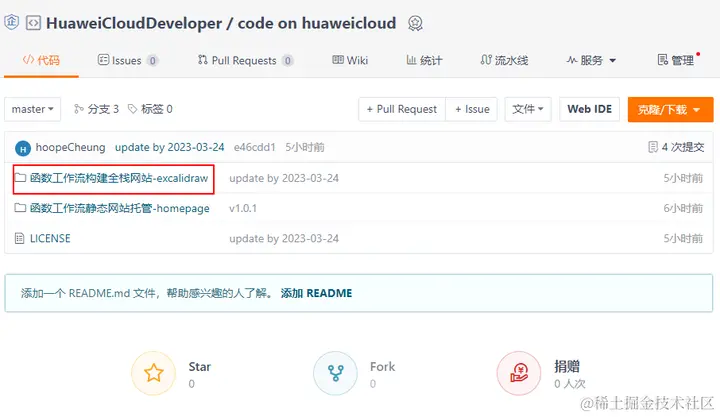Click the 0 人次 donation count
Viewport: 720px width, 417px height.
pos(569,384)
